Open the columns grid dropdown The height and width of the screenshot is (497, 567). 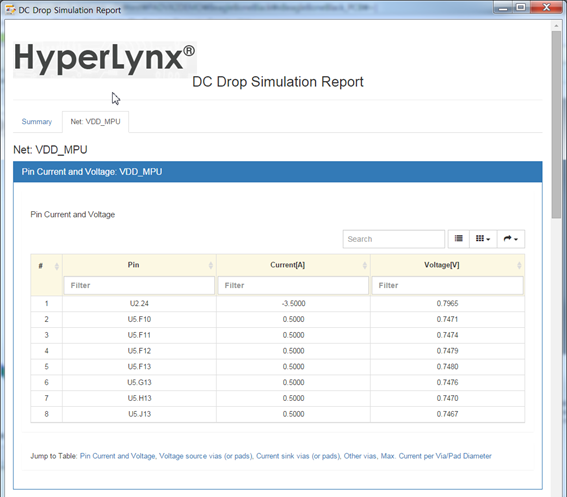click(483, 239)
